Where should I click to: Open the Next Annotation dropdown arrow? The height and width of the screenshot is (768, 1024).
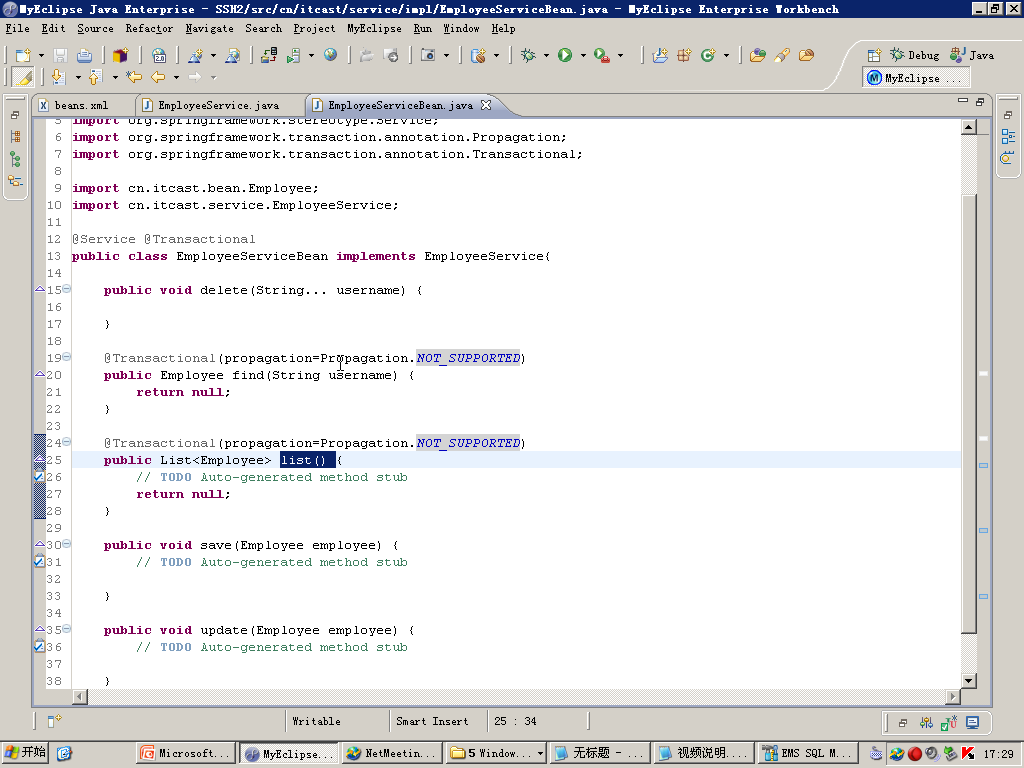[x=78, y=78]
